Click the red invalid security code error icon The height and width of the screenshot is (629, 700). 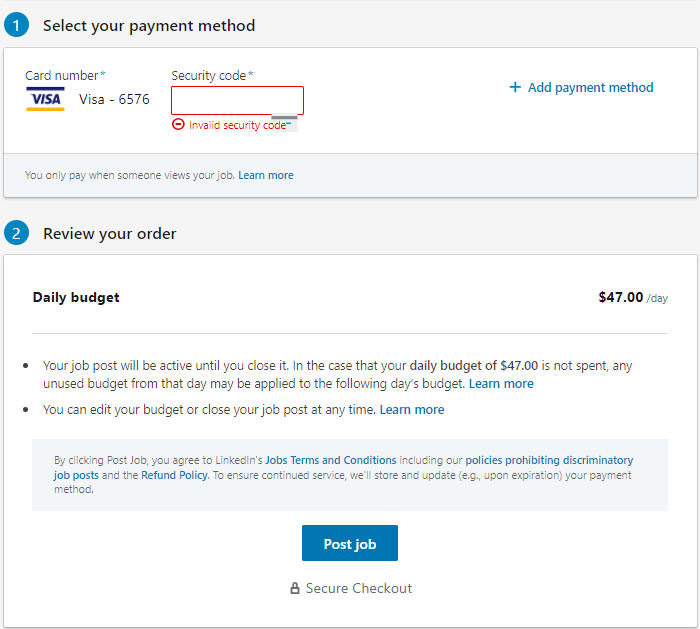pyautogui.click(x=178, y=125)
